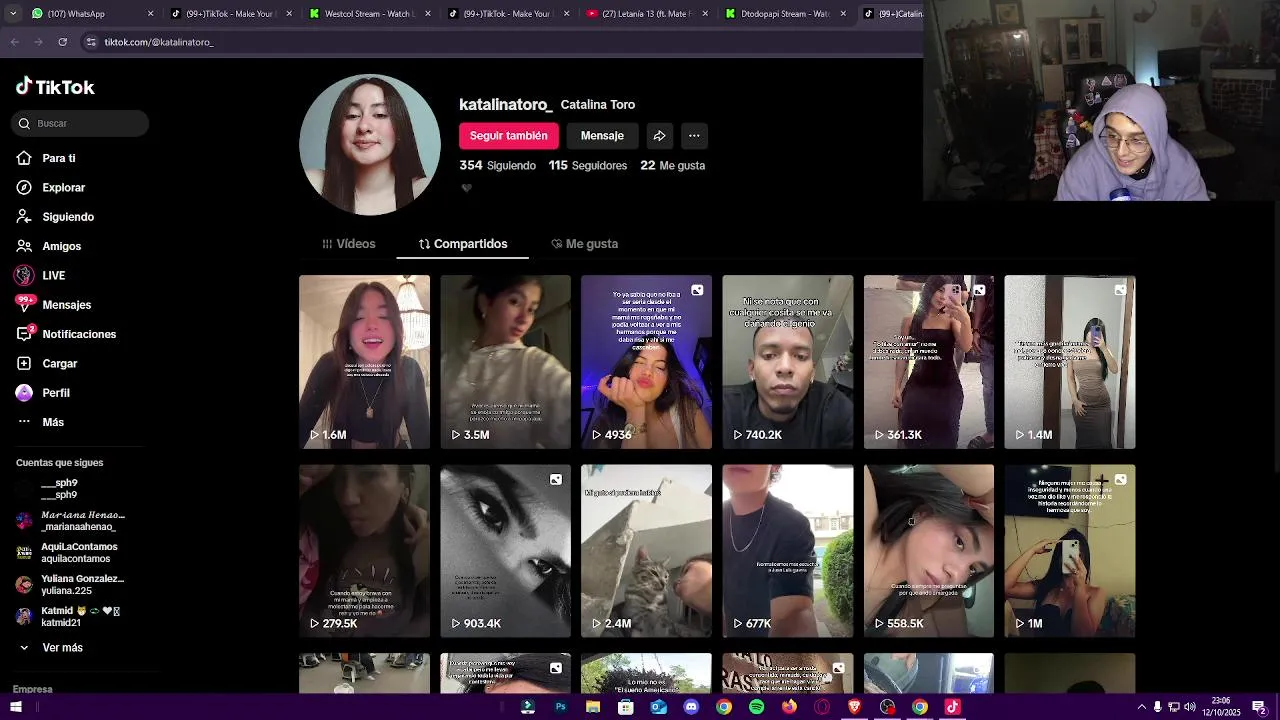Open followed account yuliana.225
Image resolution: width=1280 pixels, height=720 pixels.
point(70,585)
